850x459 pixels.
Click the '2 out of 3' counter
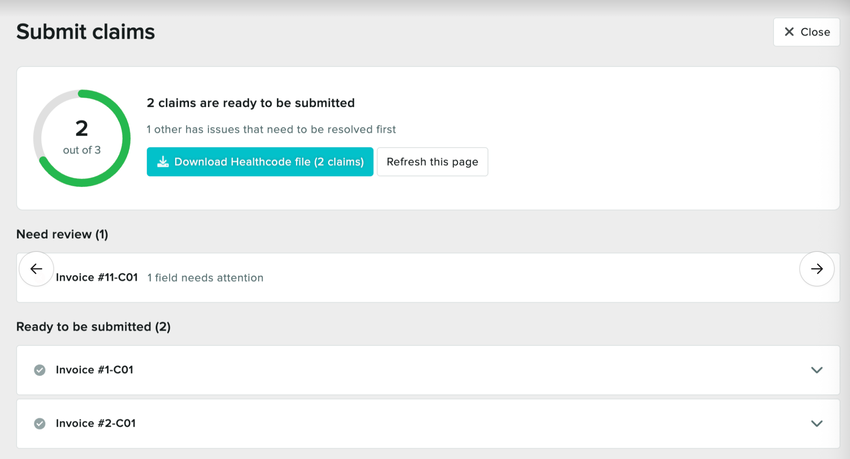82,138
